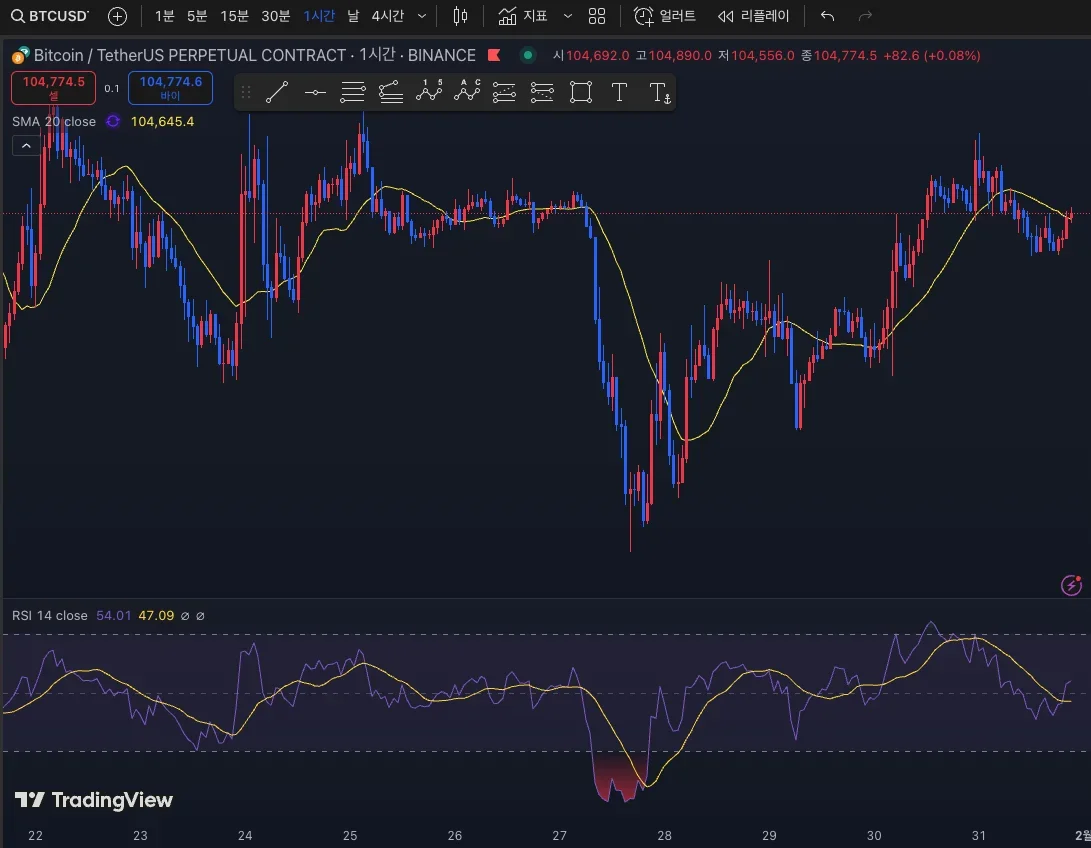1091x848 pixels.
Task: Click the lightning bolt icon
Action: pyautogui.click(x=1072, y=585)
